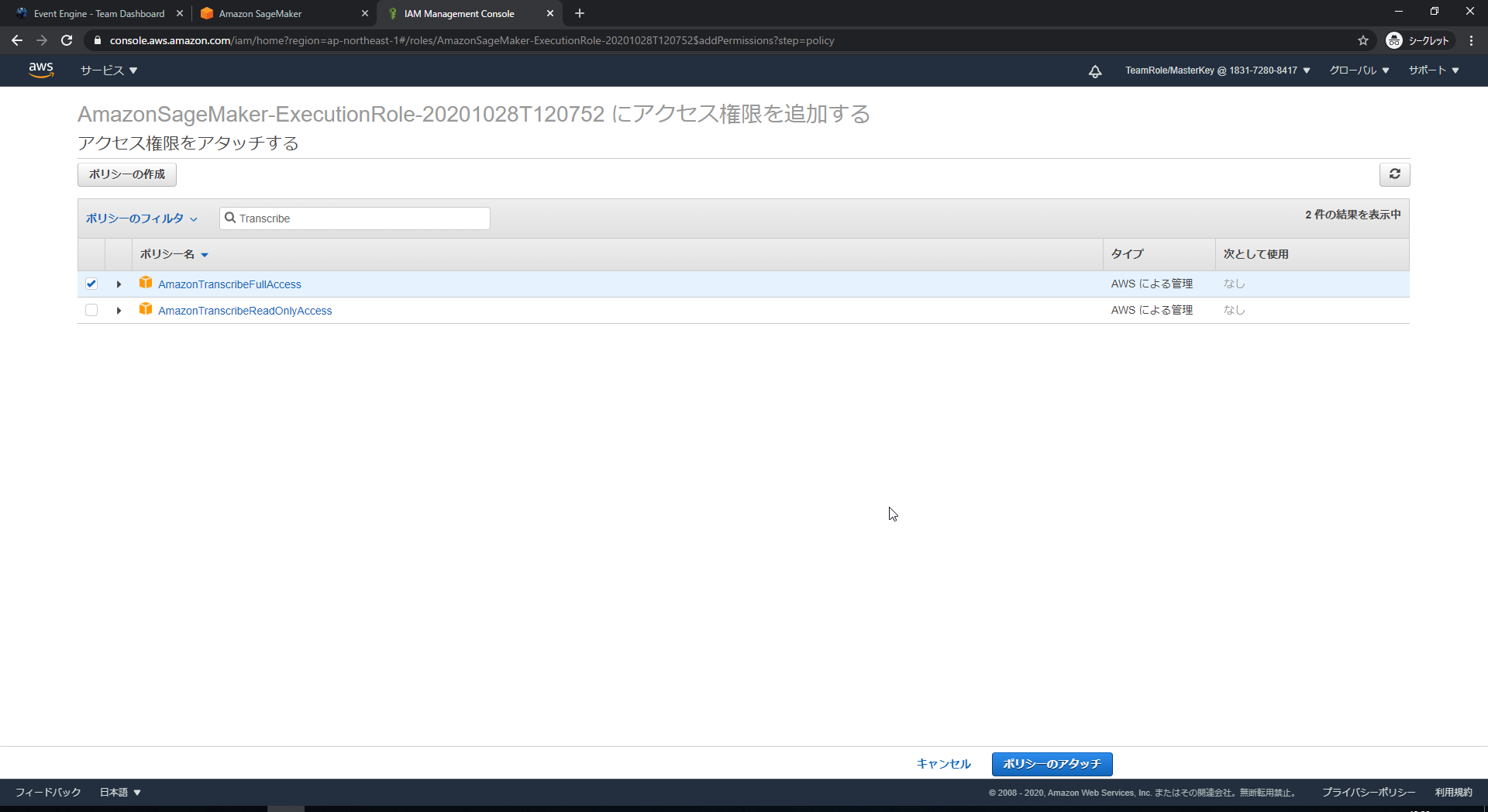Reload the page with browser refresh icon

(x=67, y=40)
